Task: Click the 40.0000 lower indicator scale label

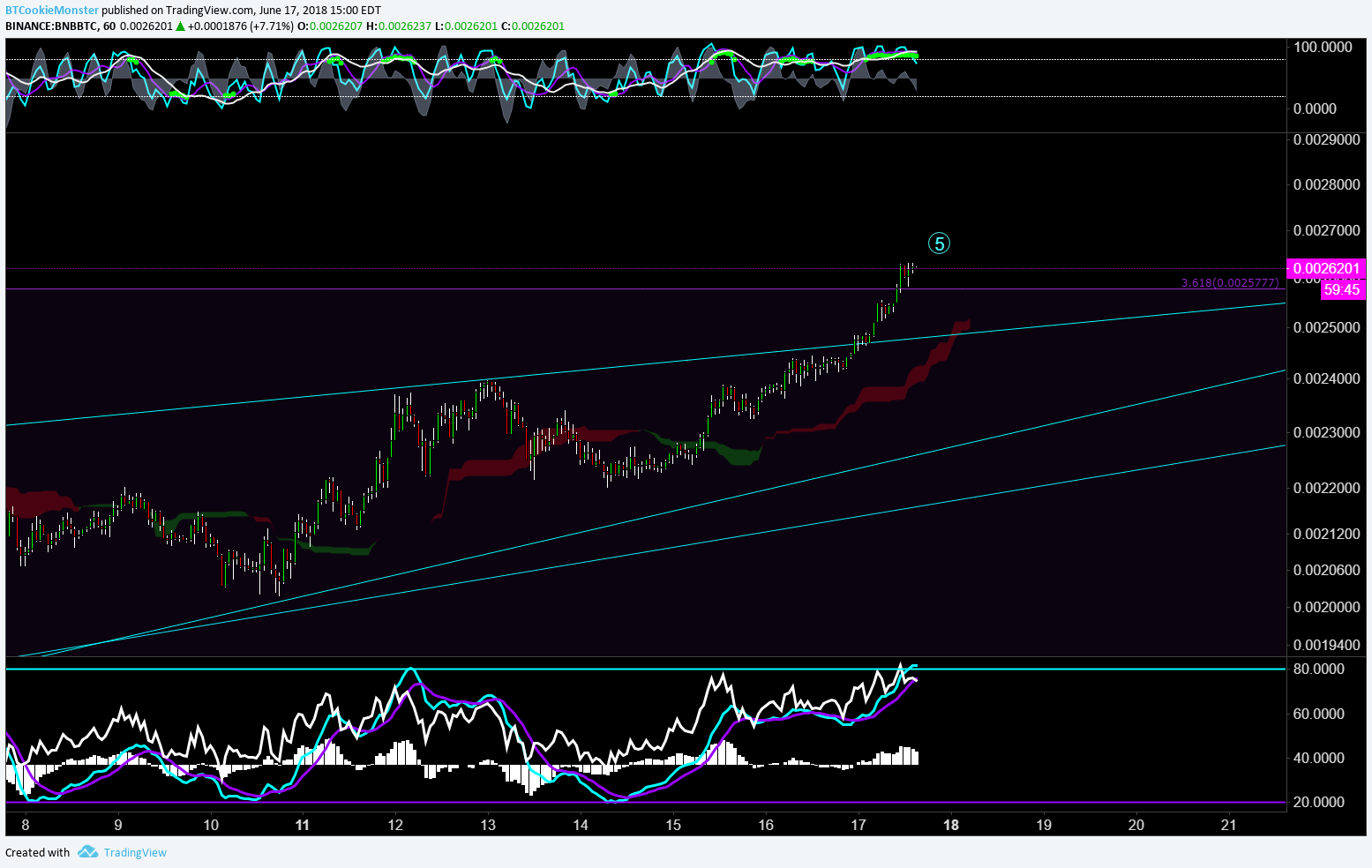Action: [1318, 758]
